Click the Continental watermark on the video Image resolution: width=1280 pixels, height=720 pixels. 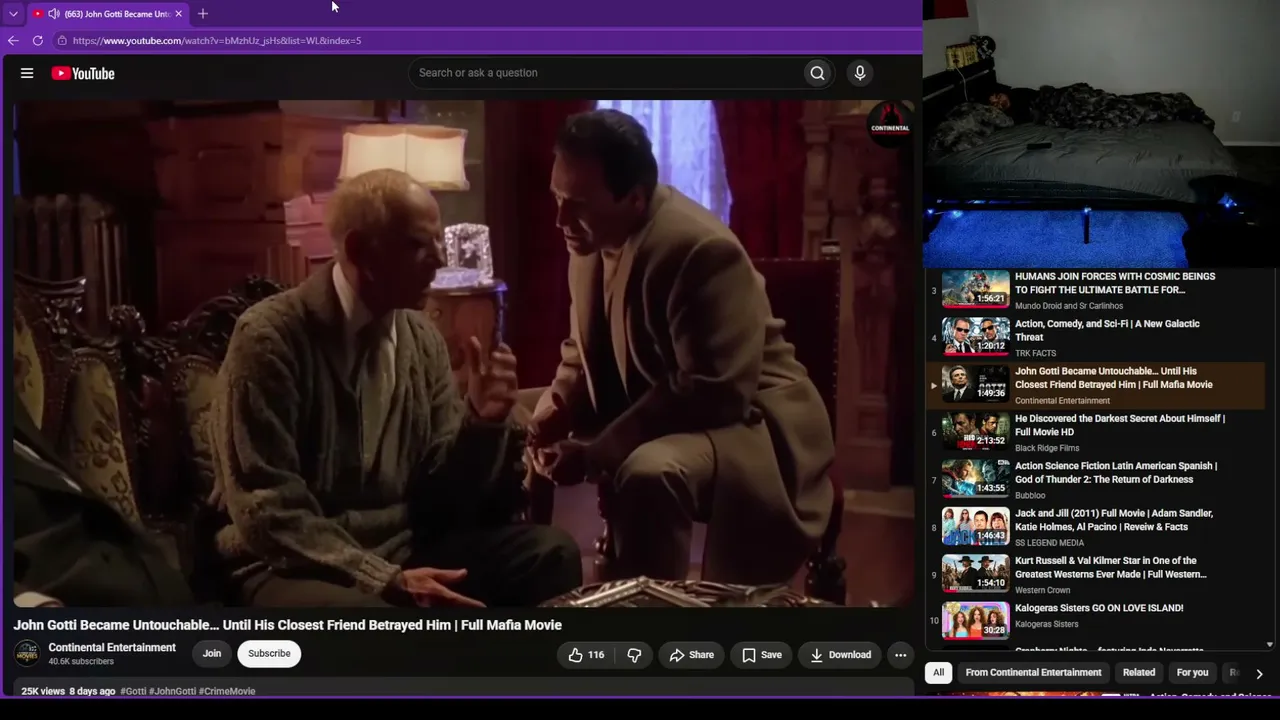[890, 122]
